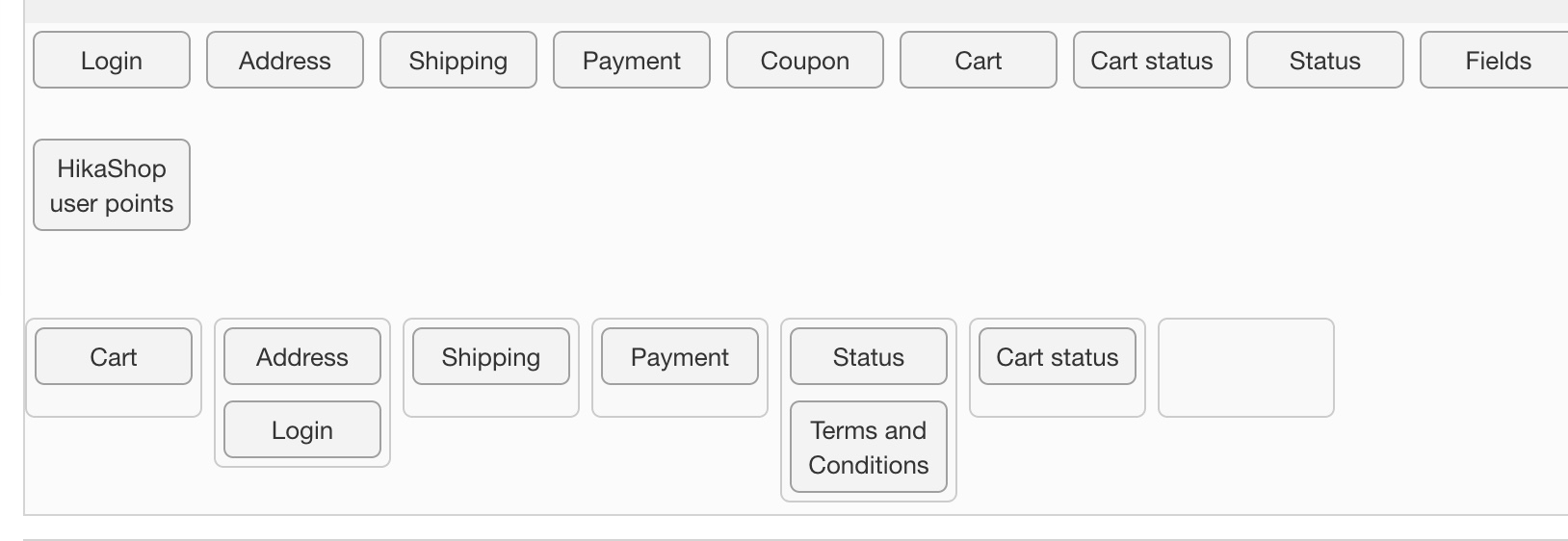
Task: Select the HikaShop user points block
Action: point(112,186)
